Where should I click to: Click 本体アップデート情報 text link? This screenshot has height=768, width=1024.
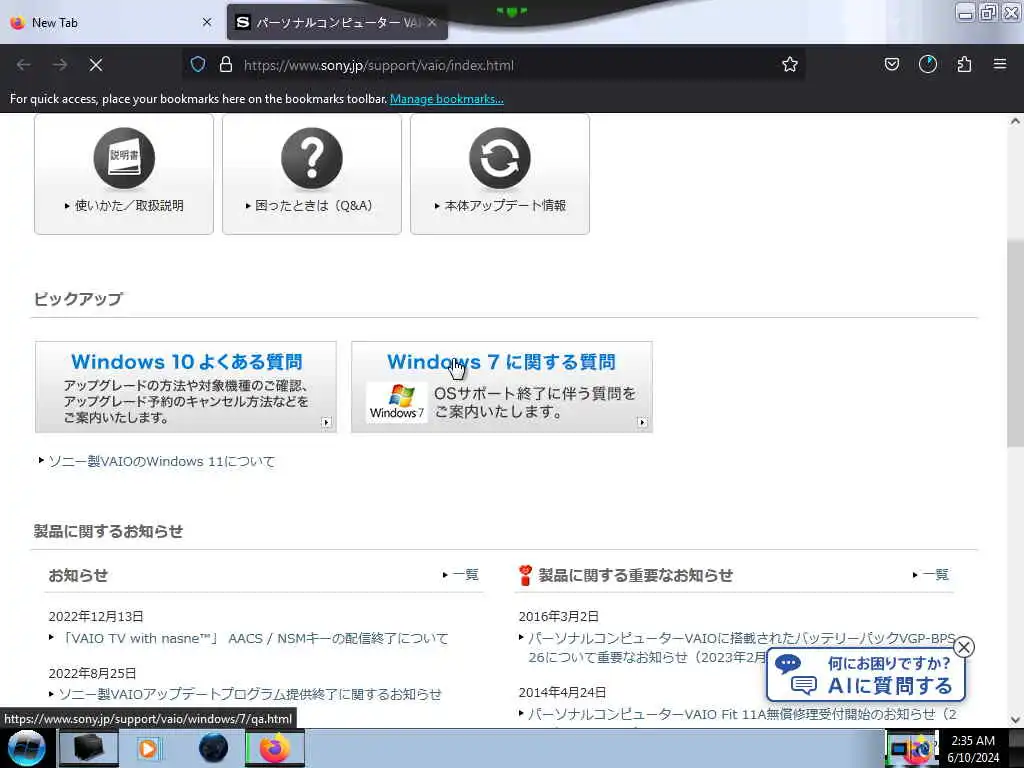(x=505, y=205)
